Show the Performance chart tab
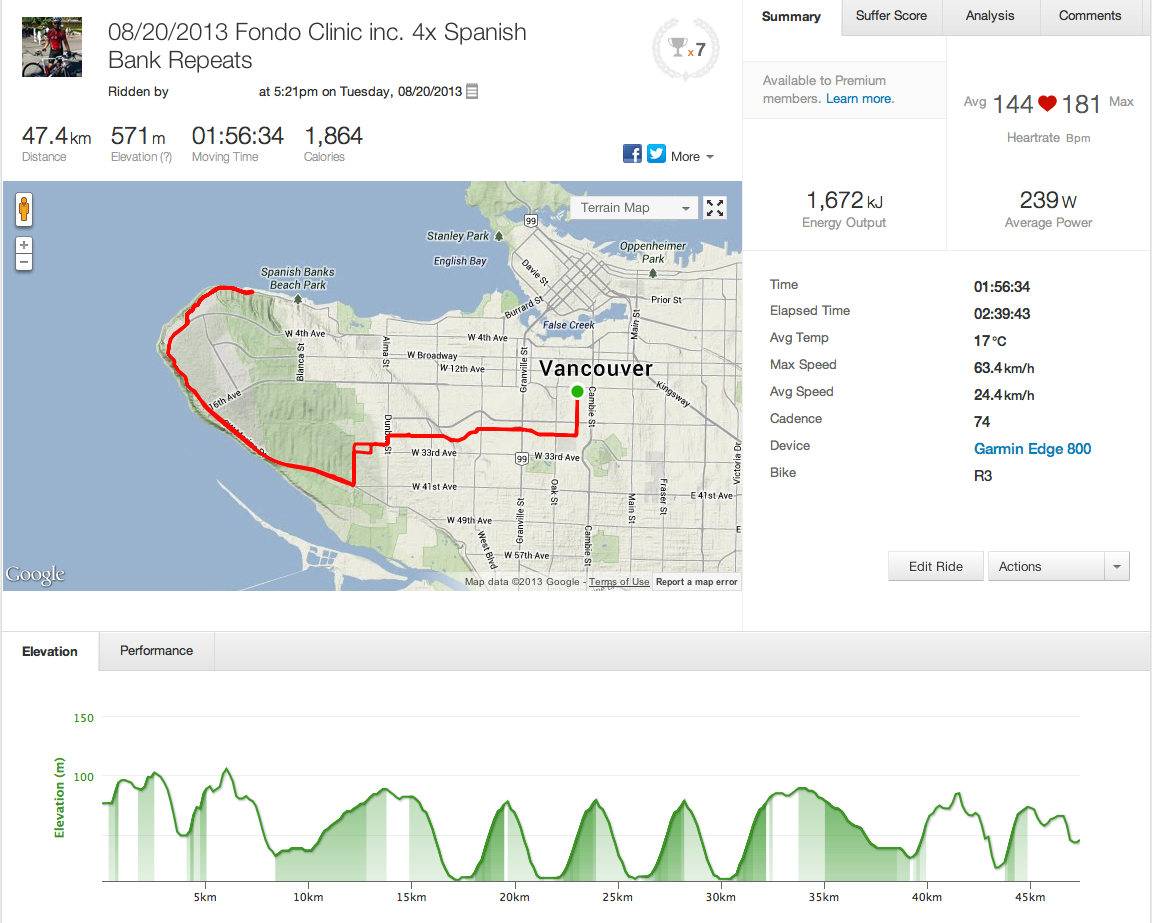 (x=156, y=651)
